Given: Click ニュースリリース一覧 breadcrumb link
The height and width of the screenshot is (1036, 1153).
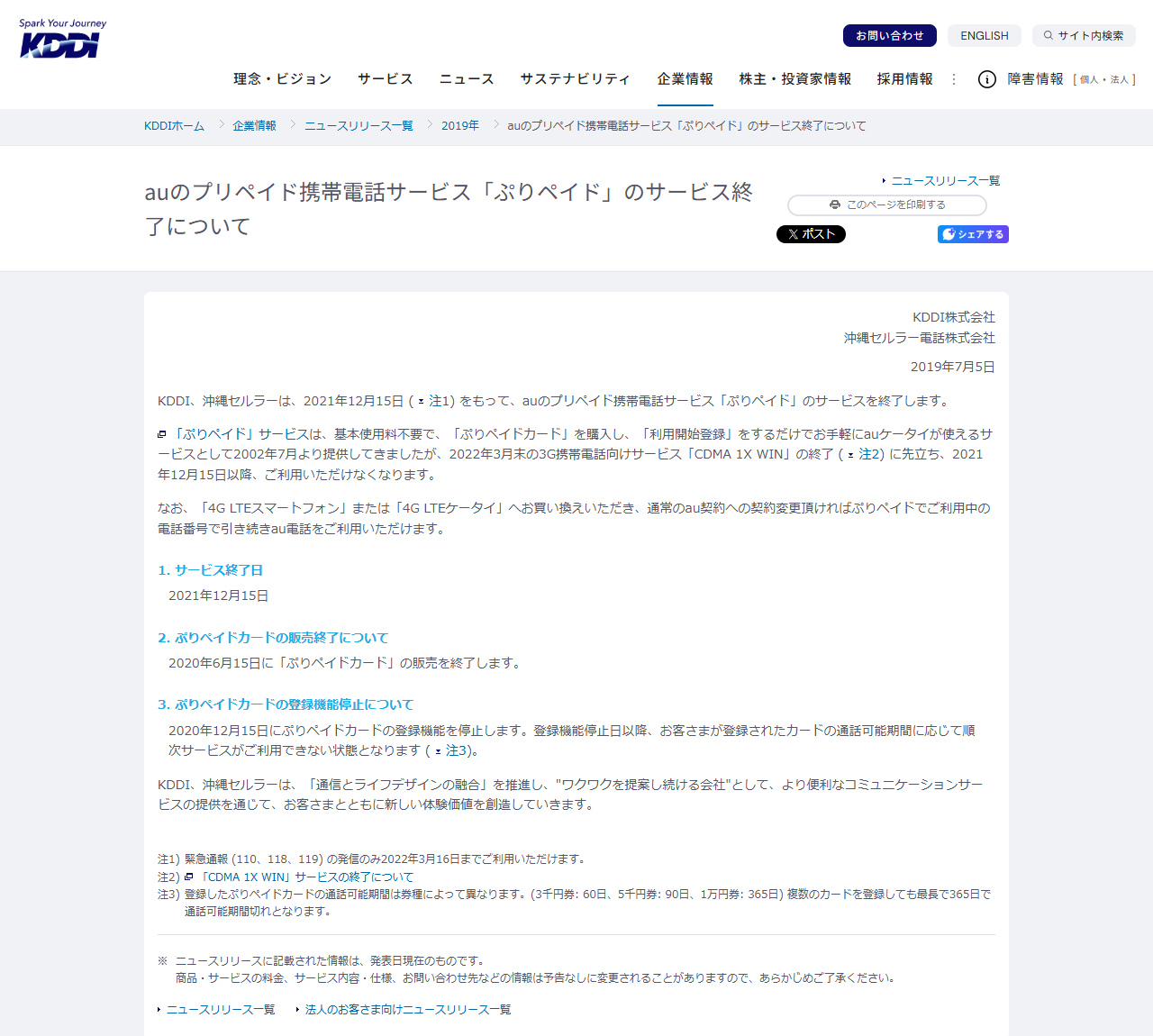Looking at the screenshot, I should 359,126.
